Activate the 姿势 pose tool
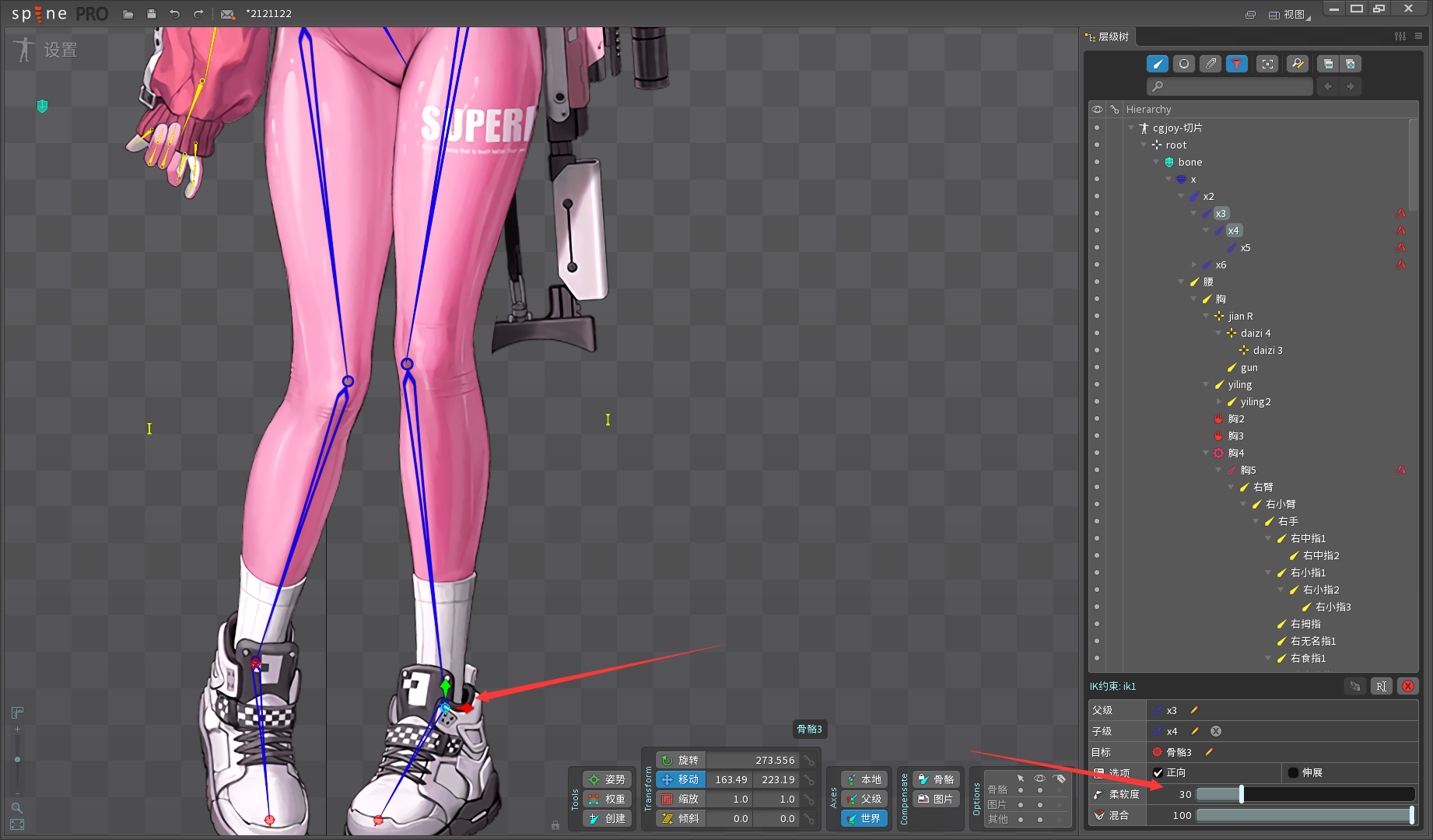The width and height of the screenshot is (1433, 840). click(608, 779)
